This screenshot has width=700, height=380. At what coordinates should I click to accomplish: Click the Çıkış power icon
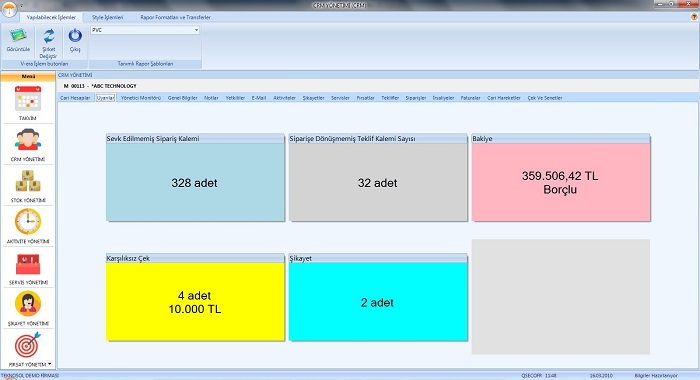click(x=75, y=40)
